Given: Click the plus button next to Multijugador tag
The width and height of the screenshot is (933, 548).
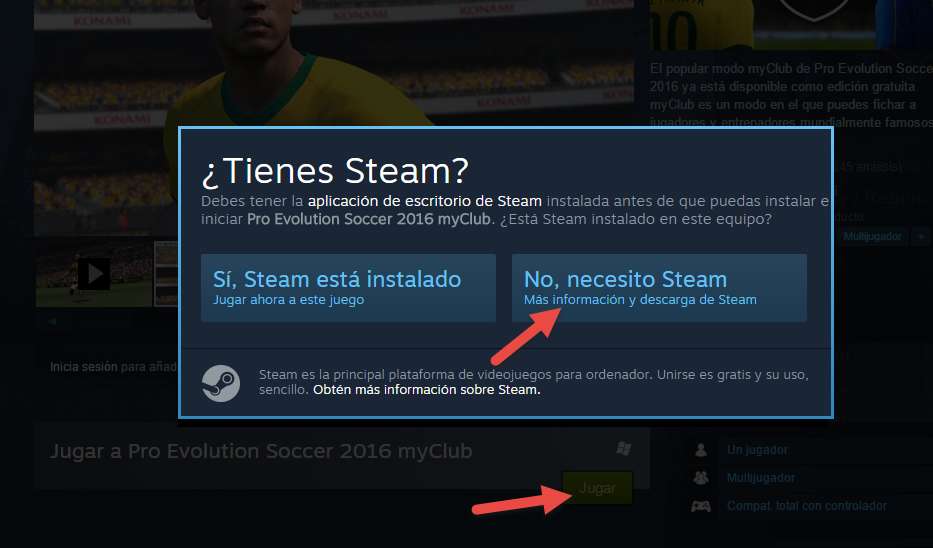Looking at the screenshot, I should coord(921,236).
